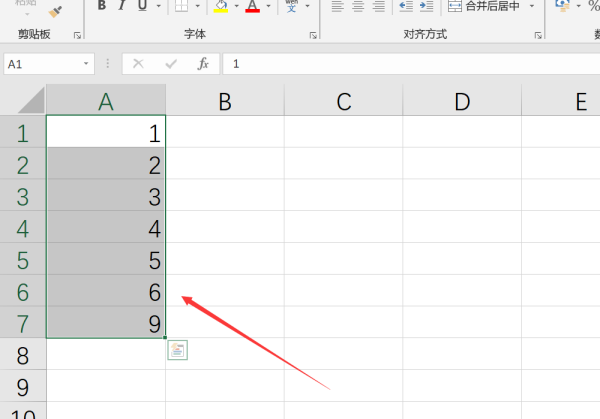
Task: Click the 合并后居中 merge button
Action: pyautogui.click(x=484, y=6)
